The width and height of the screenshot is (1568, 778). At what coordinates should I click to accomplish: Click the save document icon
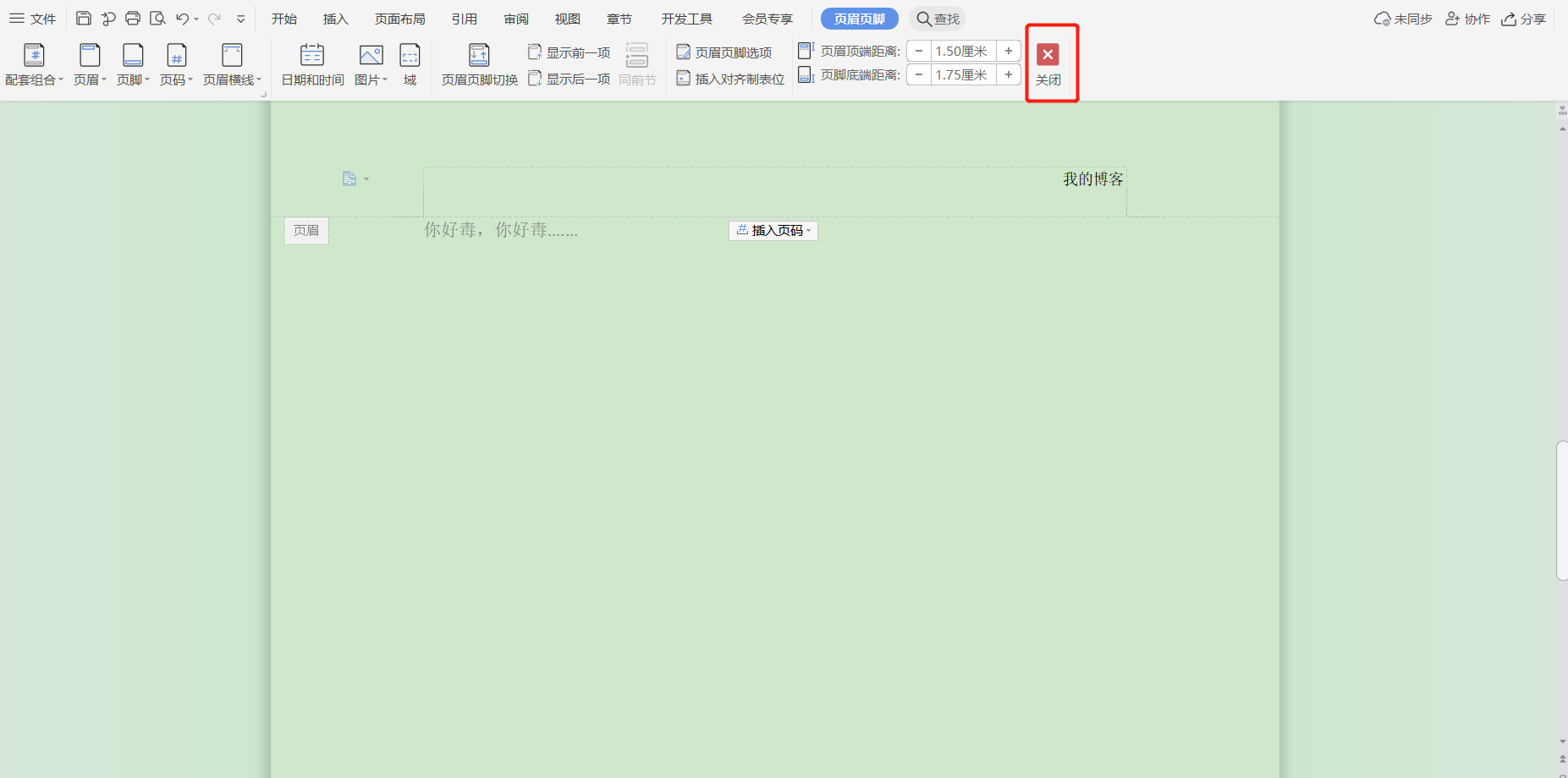(83, 18)
